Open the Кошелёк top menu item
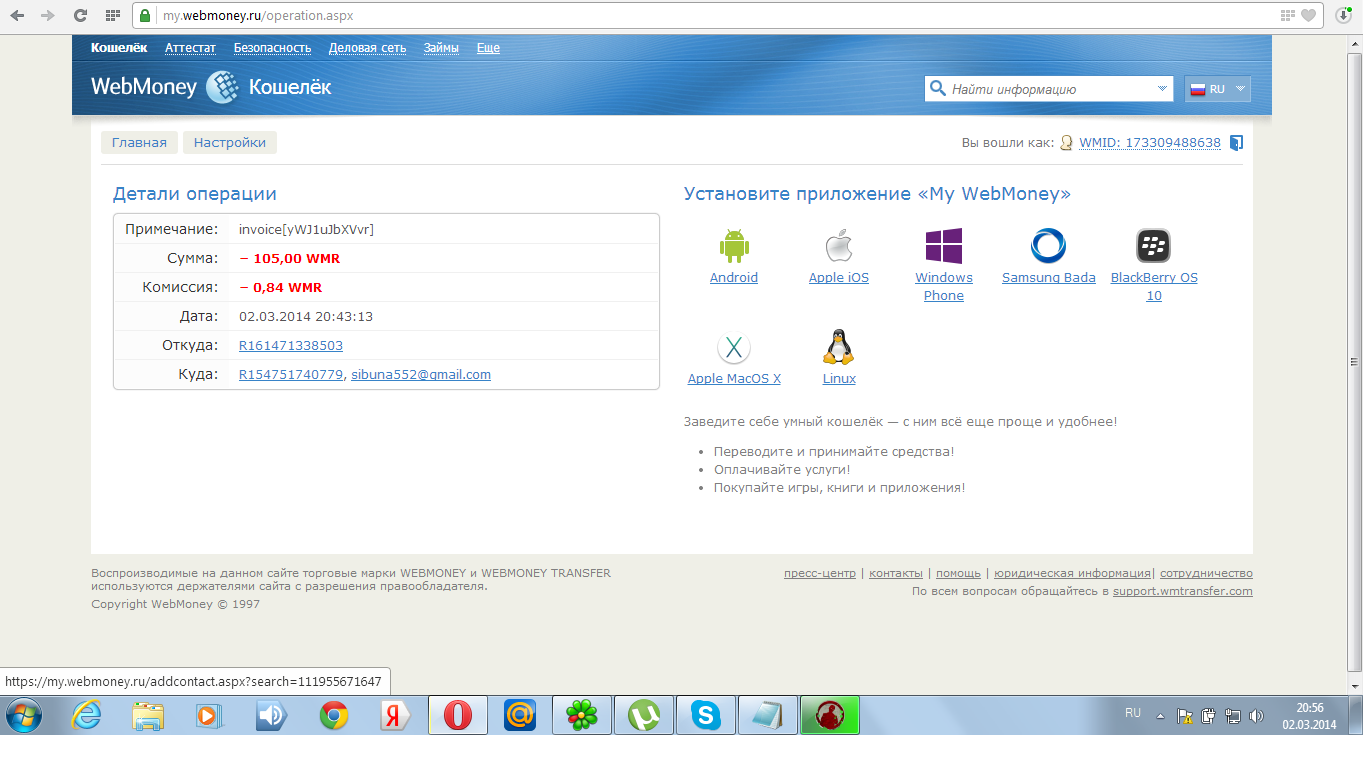Viewport: 1366px width, 768px height. point(119,48)
